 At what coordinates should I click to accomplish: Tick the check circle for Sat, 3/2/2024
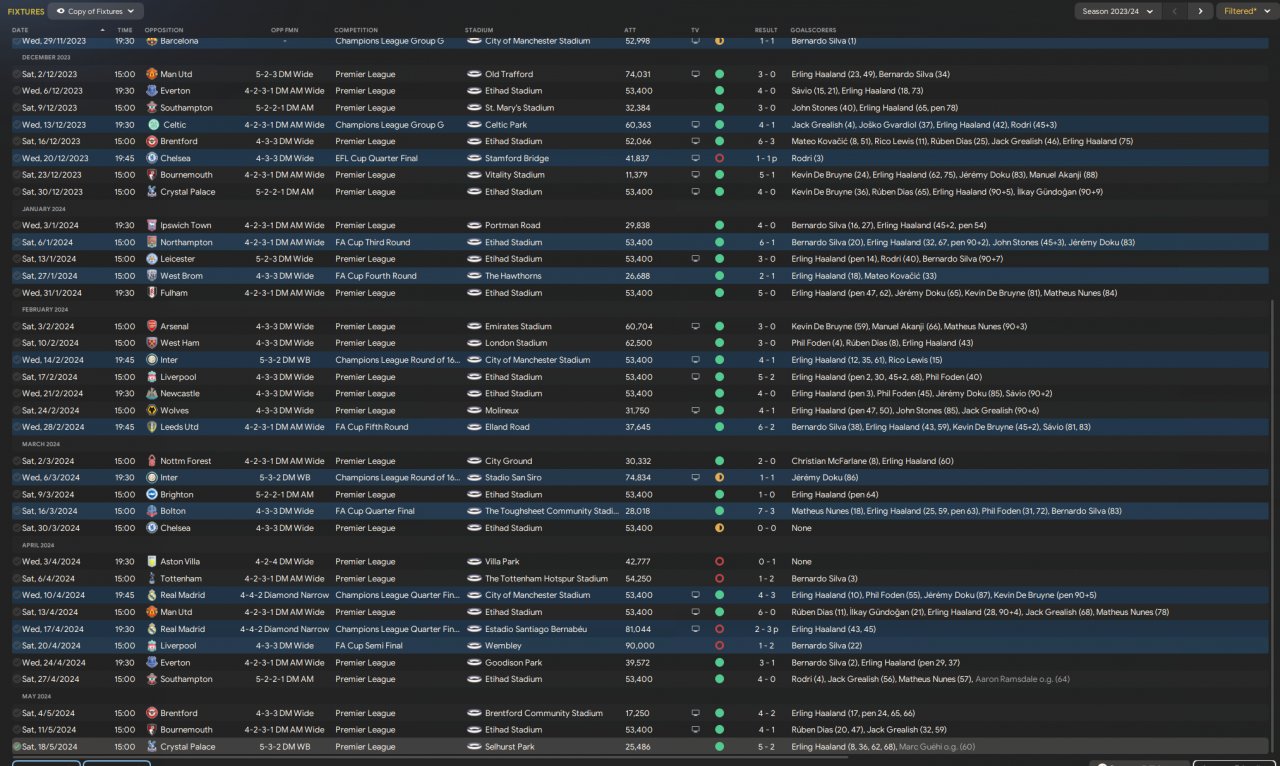[x=17, y=327]
